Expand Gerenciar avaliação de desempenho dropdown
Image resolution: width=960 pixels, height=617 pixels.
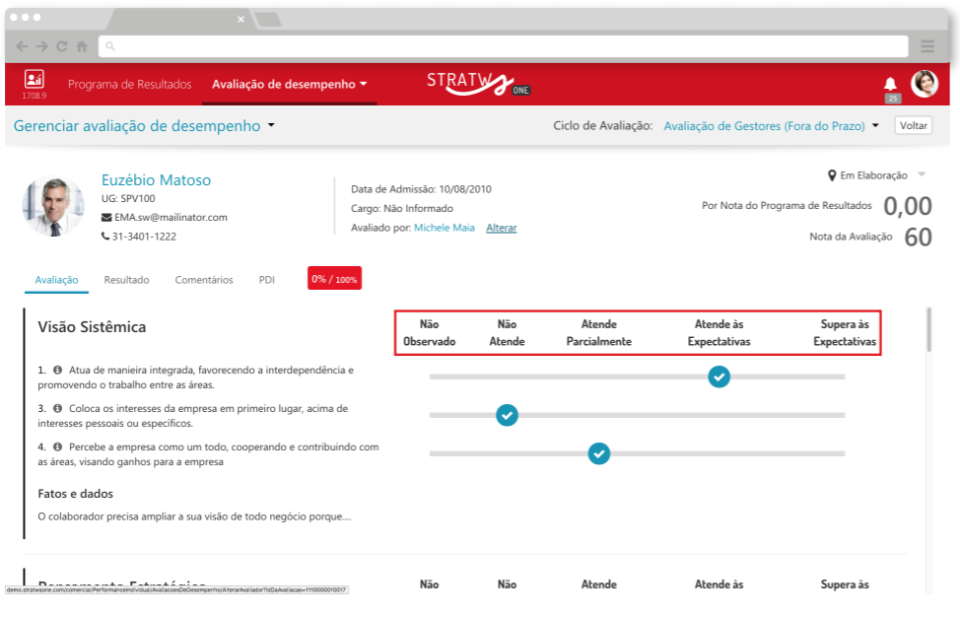271,127
